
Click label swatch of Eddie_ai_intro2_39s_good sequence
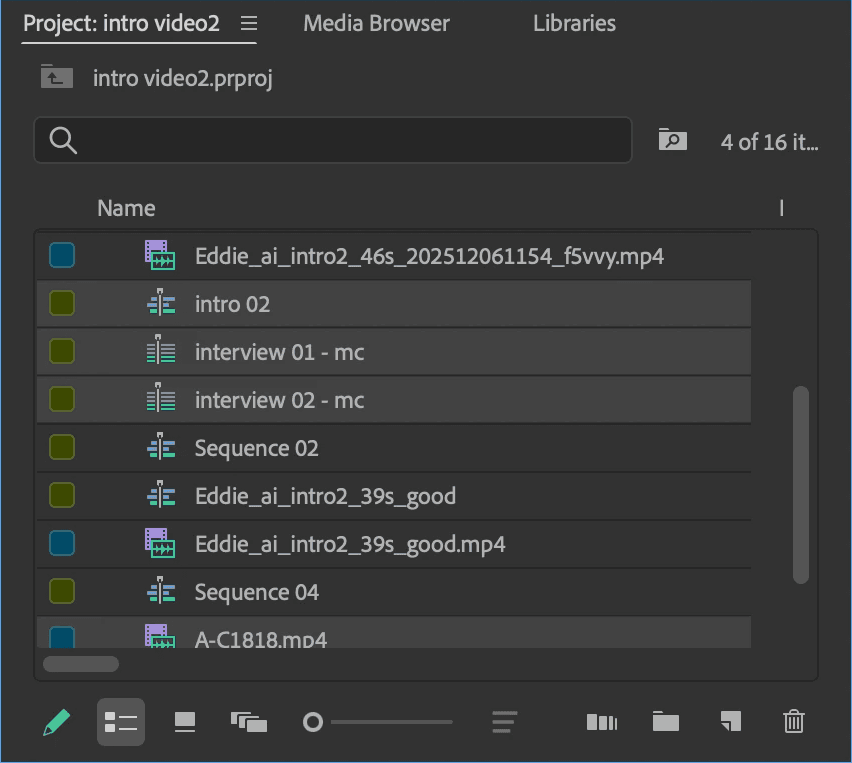tap(62, 495)
